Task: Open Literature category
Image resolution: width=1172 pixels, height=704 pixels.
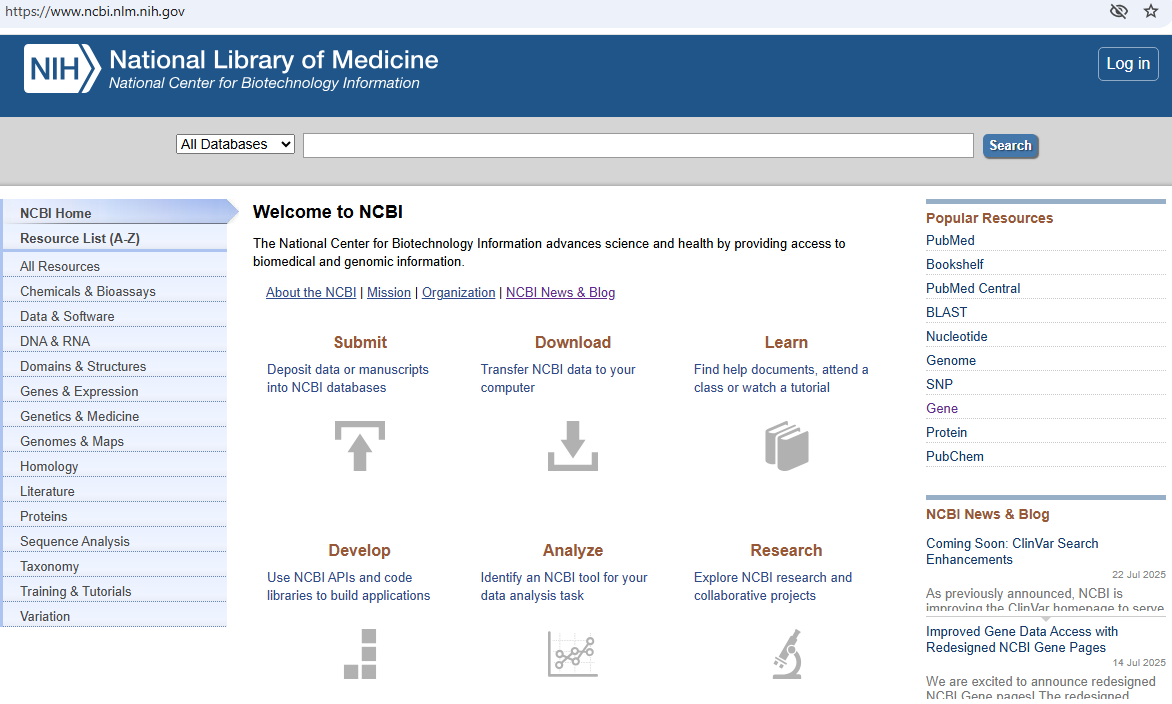Action: click(x=115, y=492)
